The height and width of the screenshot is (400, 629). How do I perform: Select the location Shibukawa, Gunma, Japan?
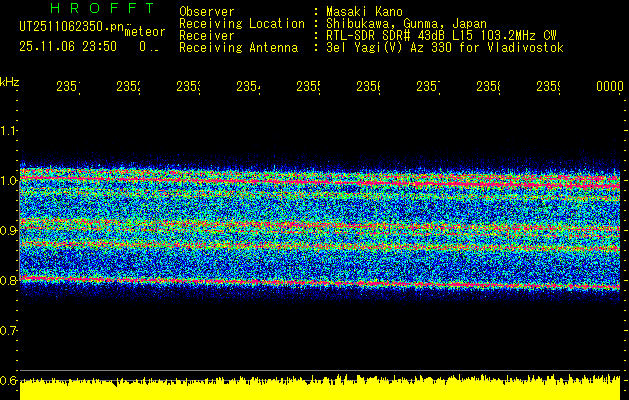406,24
